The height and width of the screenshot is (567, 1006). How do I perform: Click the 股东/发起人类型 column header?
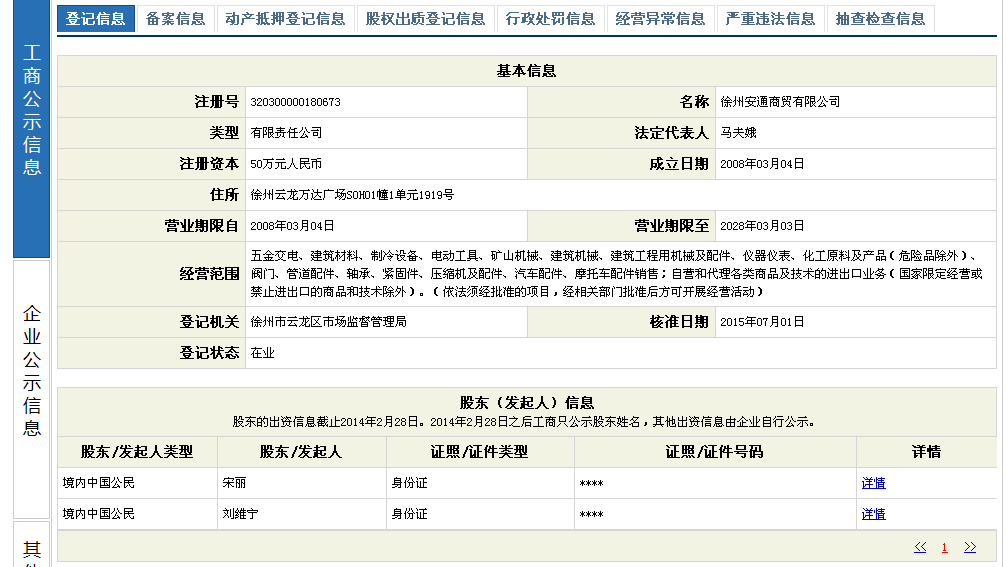[x=137, y=452]
